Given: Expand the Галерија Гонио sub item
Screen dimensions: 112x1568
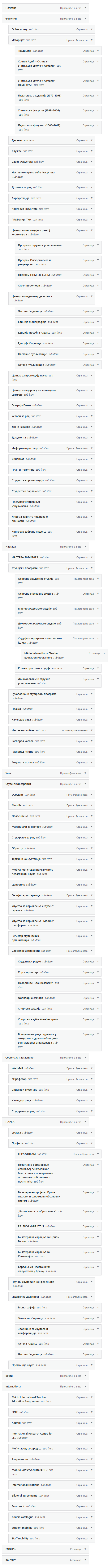Looking at the screenshot, I should click(x=92, y=405).
